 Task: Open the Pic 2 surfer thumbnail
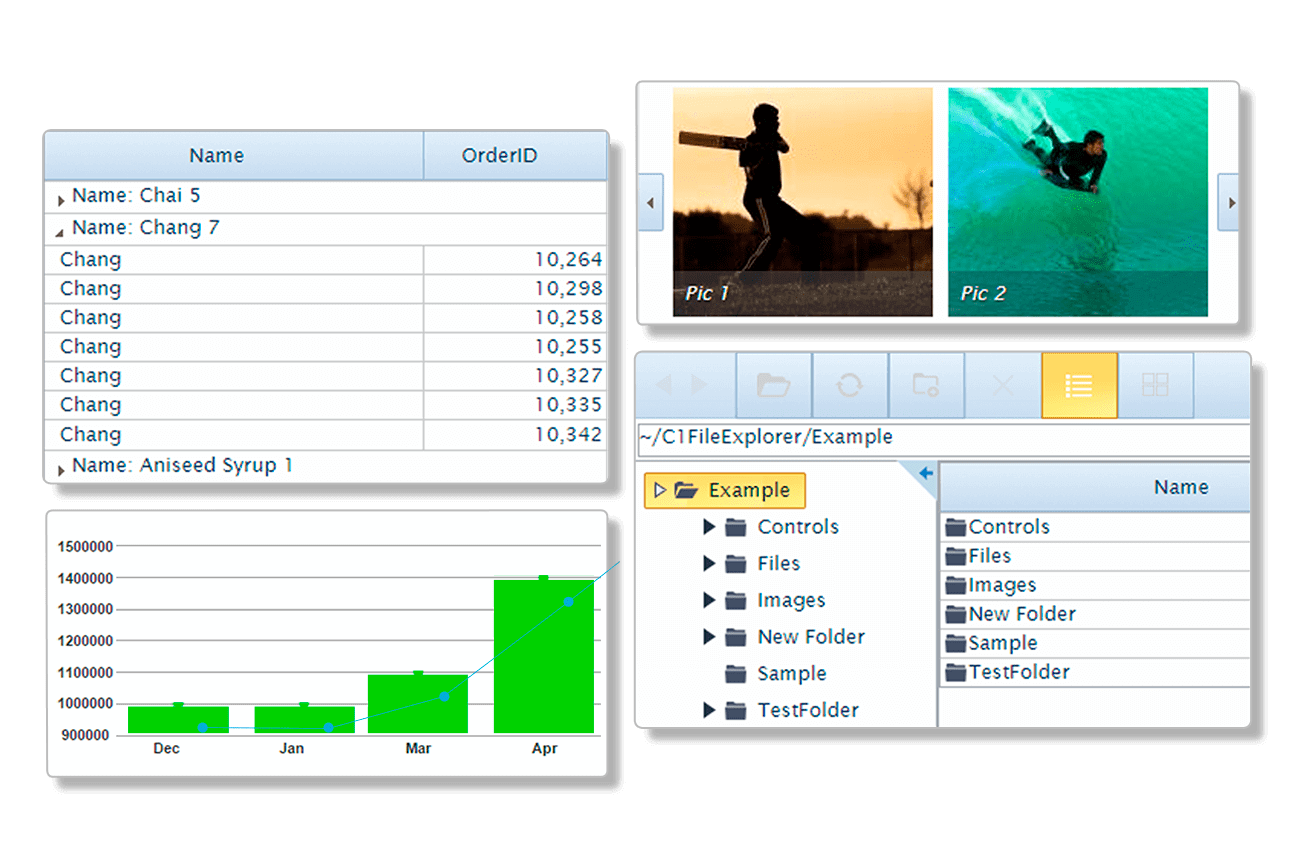(x=1078, y=202)
